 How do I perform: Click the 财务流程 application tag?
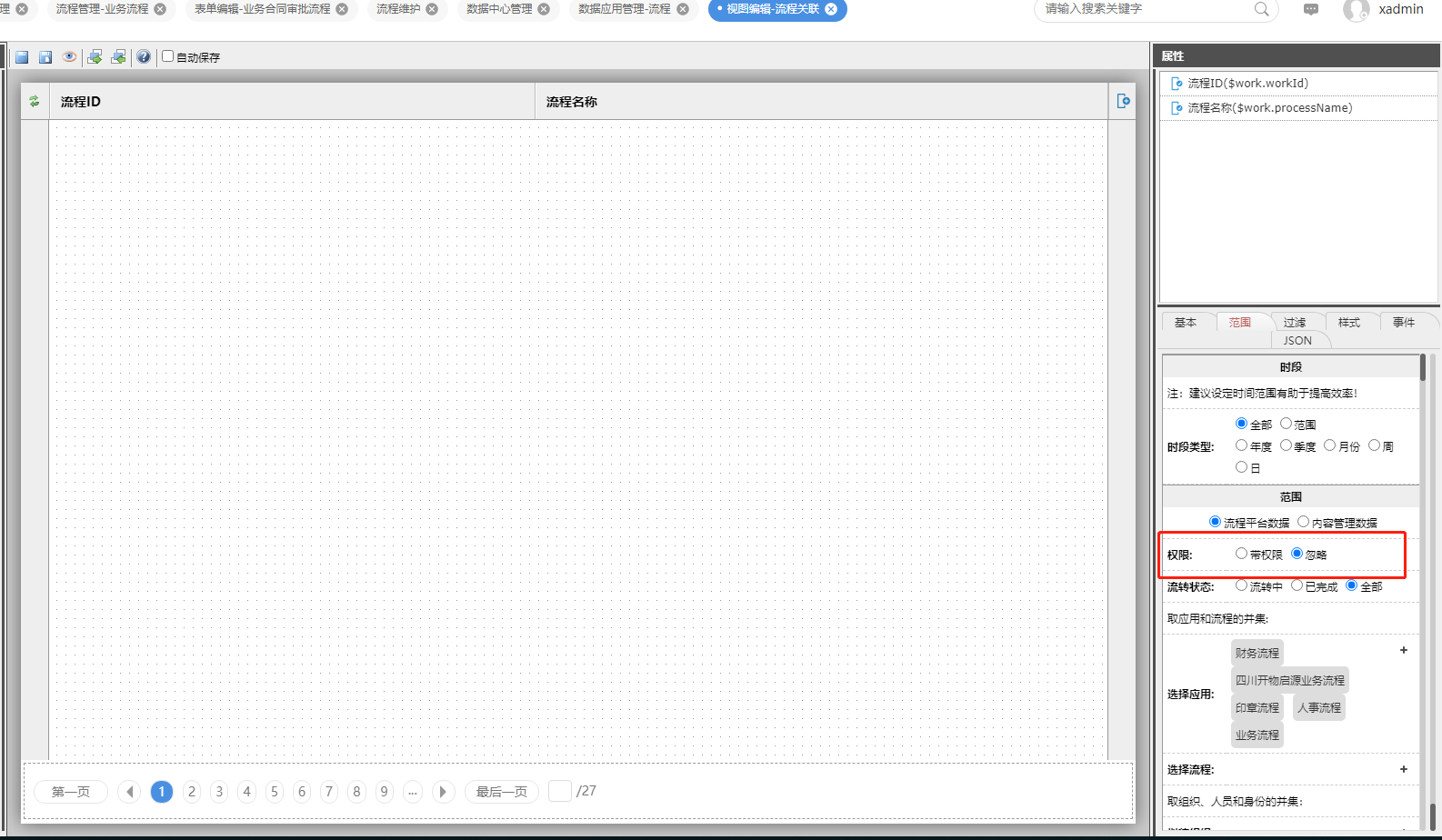1257,653
